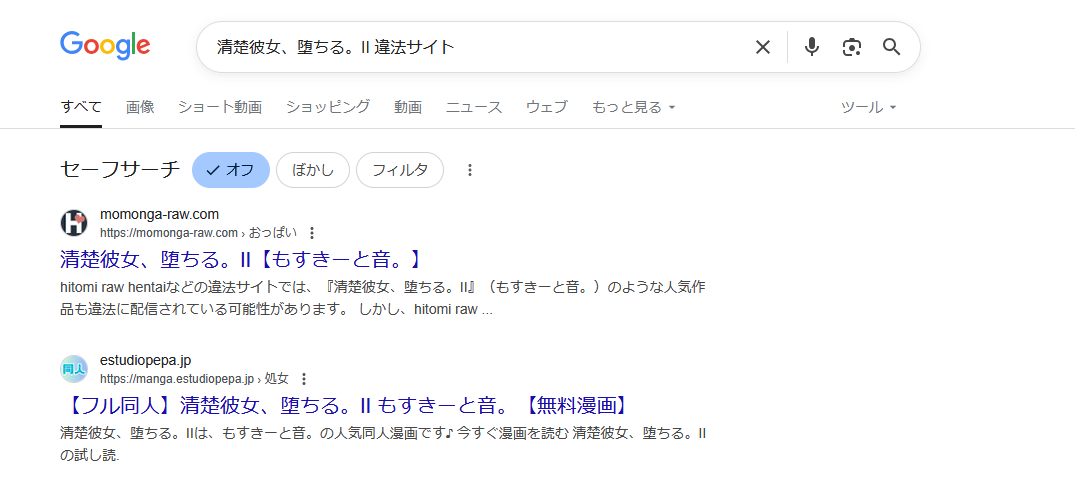Start voice search with microphone icon
The image size is (1075, 488).
812,47
